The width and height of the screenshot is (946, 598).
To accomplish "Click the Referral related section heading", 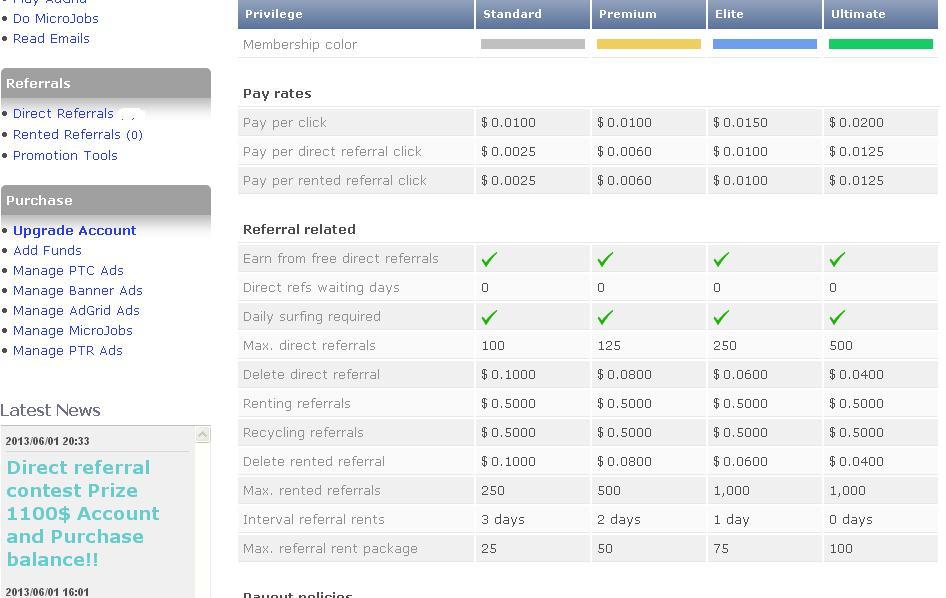I will (x=299, y=229).
